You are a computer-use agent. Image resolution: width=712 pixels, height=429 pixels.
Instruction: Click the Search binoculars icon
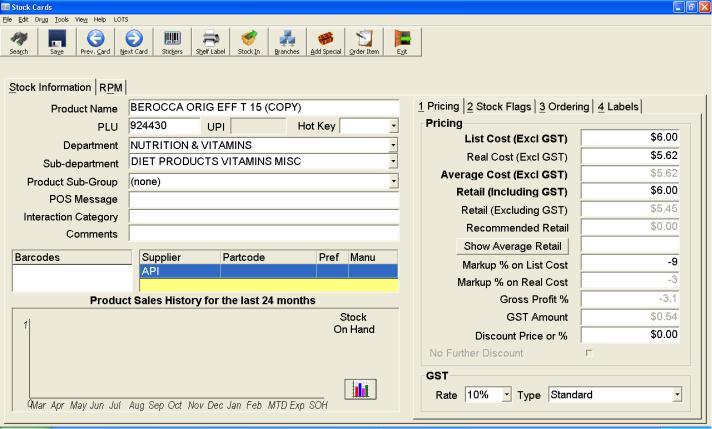tap(19, 42)
